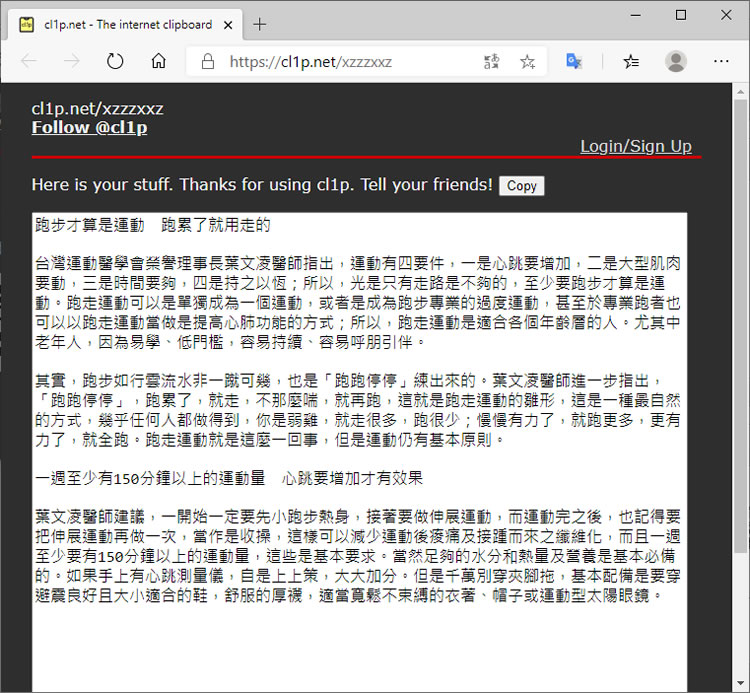This screenshot has height=693, width=750.
Task: View site info via the lock icon
Action: [x=208, y=61]
